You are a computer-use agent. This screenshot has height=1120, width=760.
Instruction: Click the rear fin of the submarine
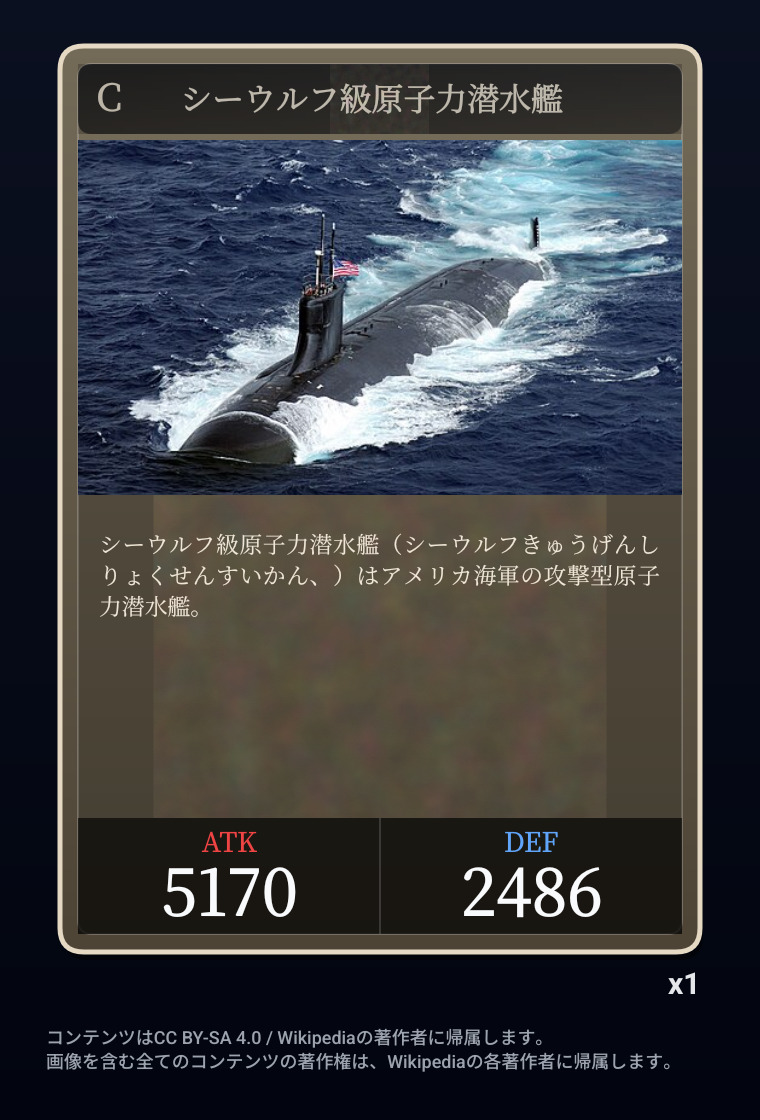coord(534,233)
